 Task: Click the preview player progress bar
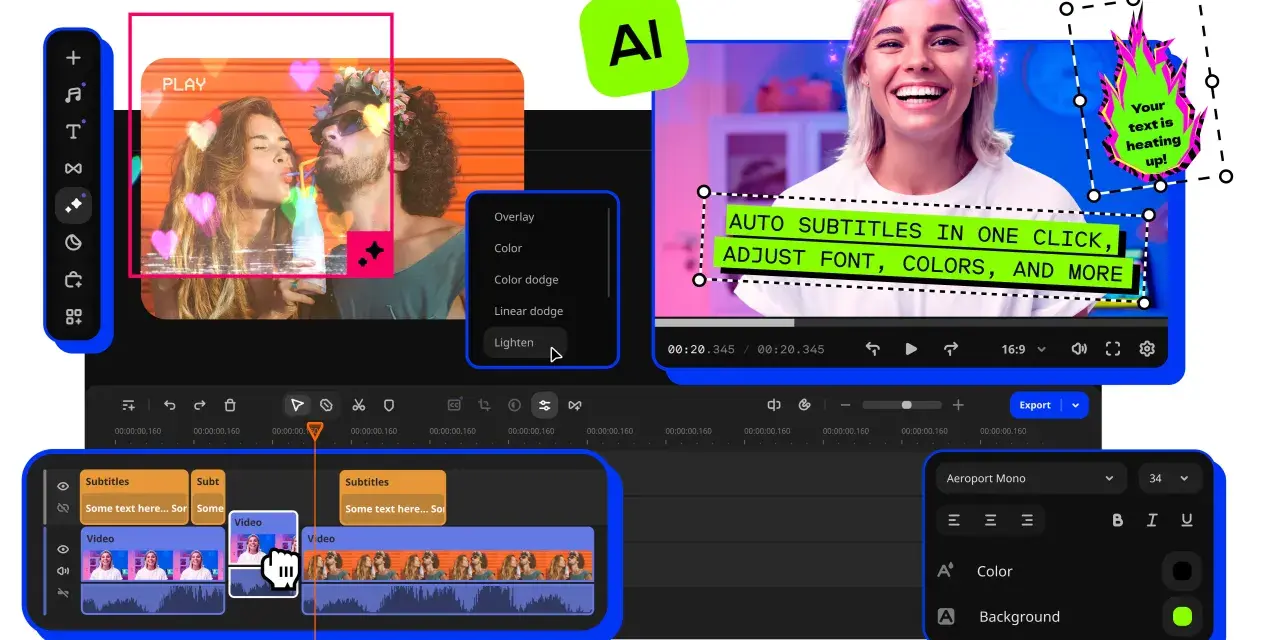911,323
